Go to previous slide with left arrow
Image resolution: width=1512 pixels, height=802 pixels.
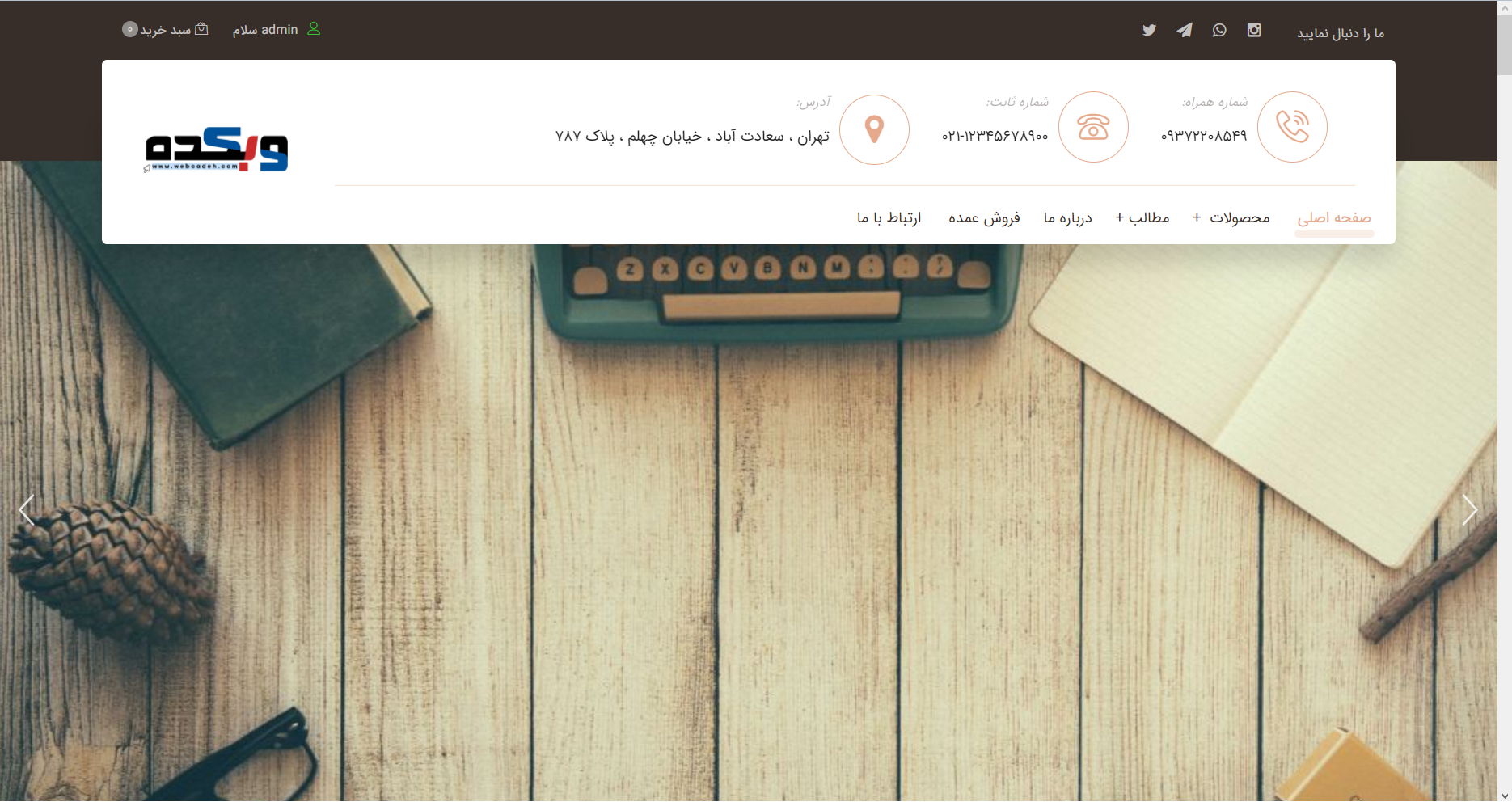27,509
